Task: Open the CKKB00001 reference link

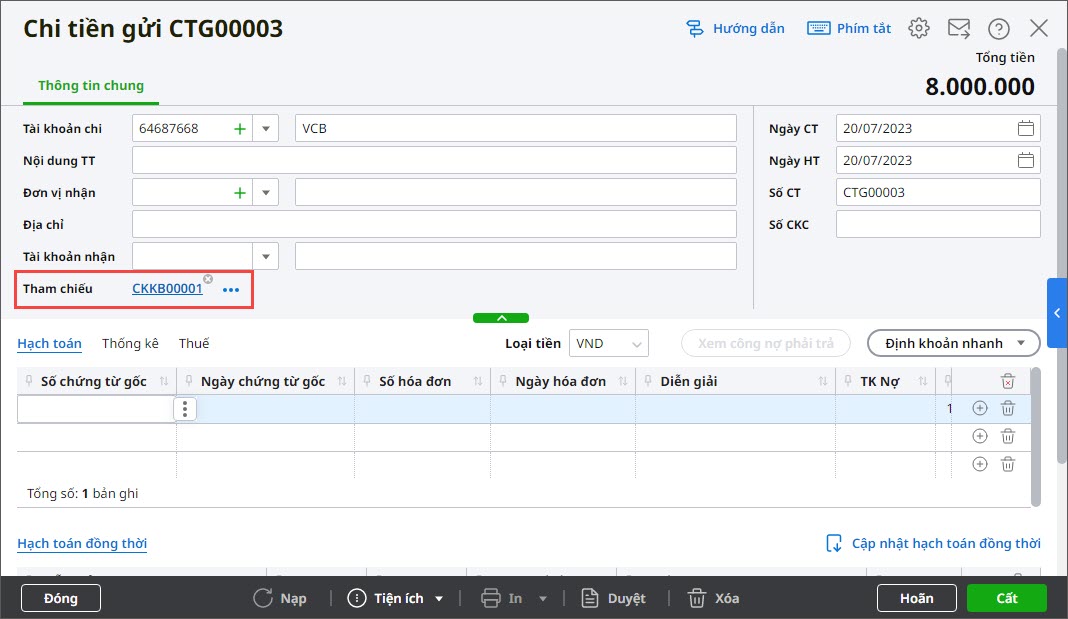Action: (166, 289)
